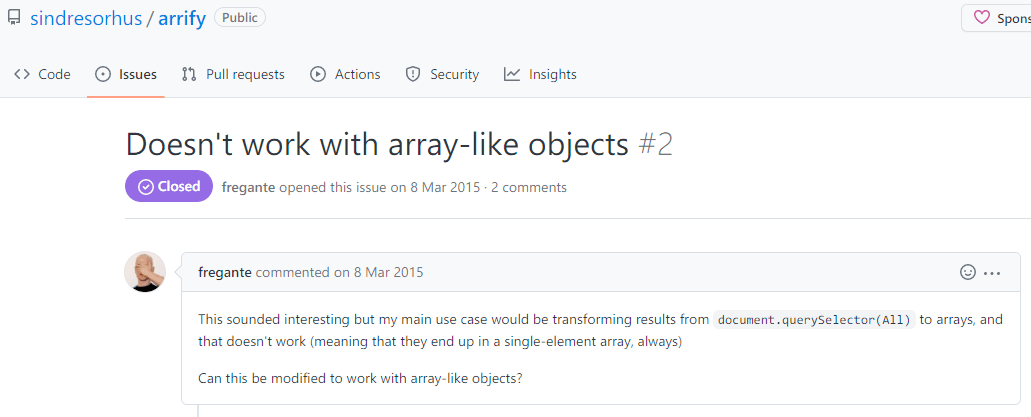The width and height of the screenshot is (1031, 417).
Task: Open the Code tab
Action: pyautogui.click(x=42, y=74)
